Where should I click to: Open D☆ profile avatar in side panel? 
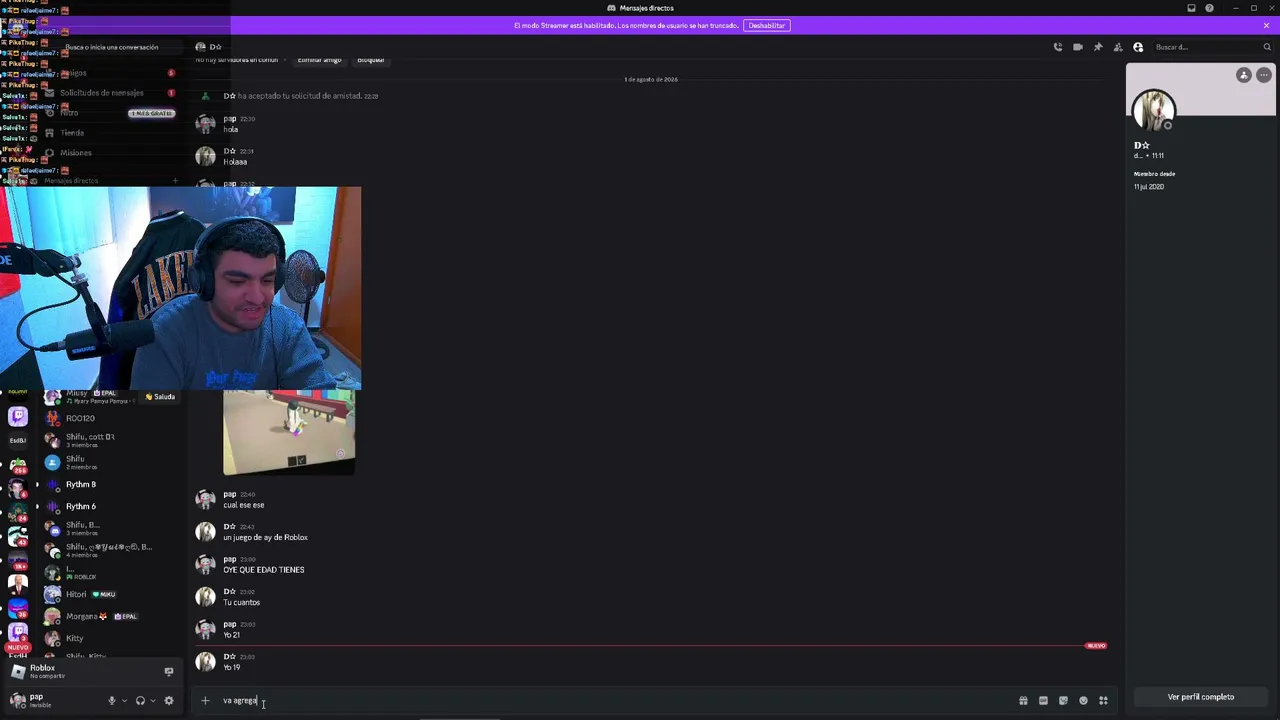coord(1153,110)
